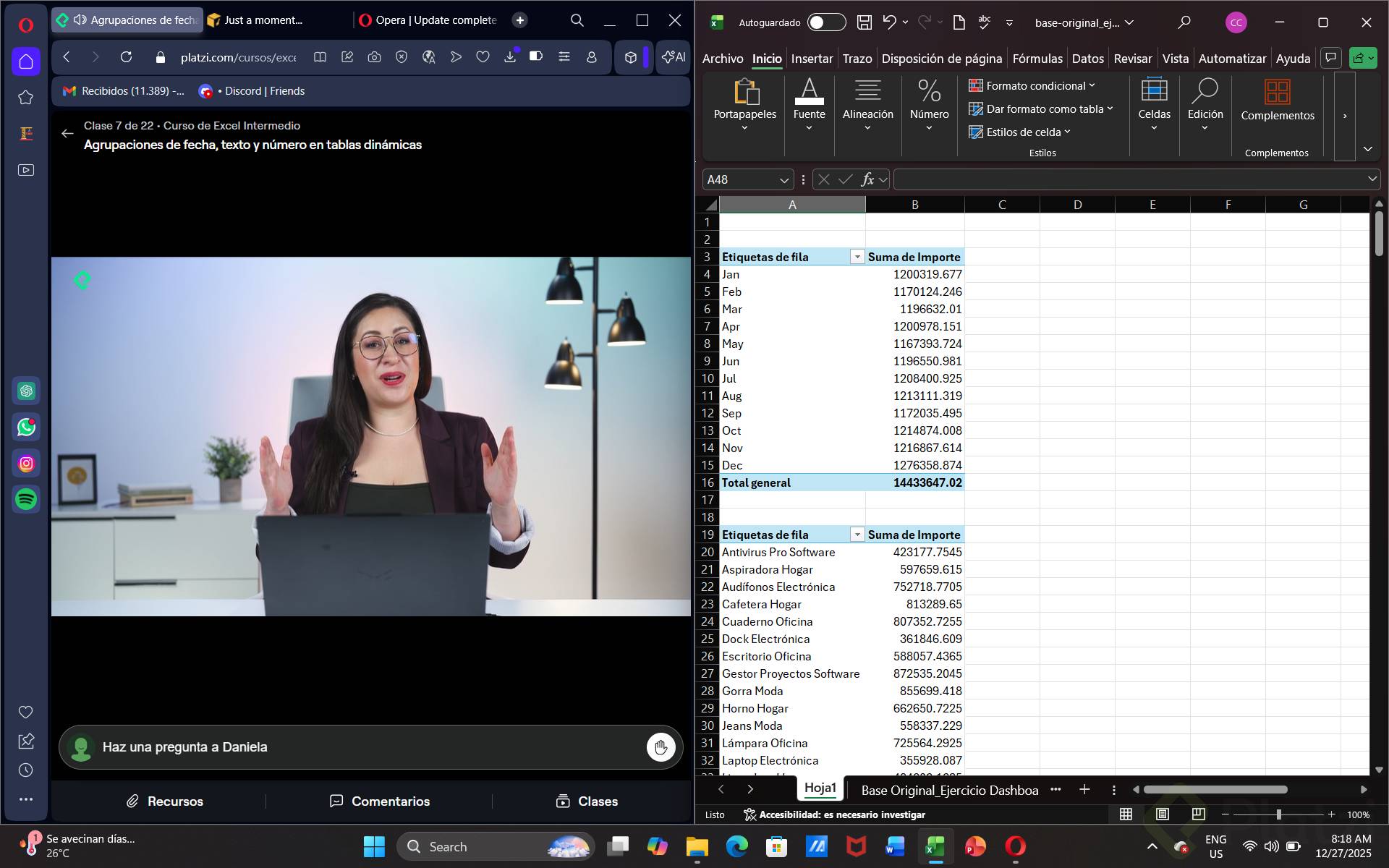
Task: Open the Comentarios section
Action: coord(380,801)
